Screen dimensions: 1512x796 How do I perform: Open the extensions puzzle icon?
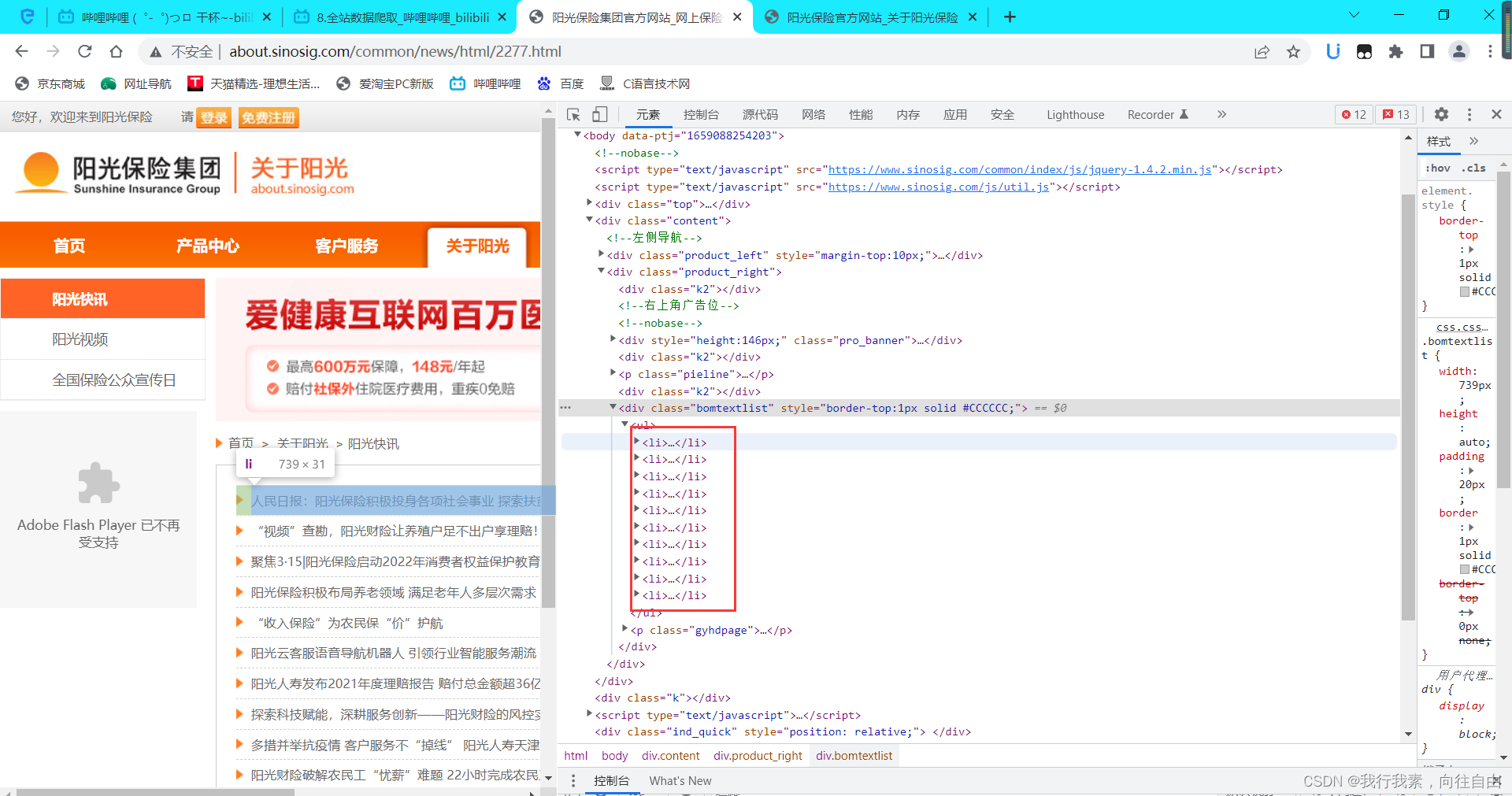click(x=1395, y=51)
